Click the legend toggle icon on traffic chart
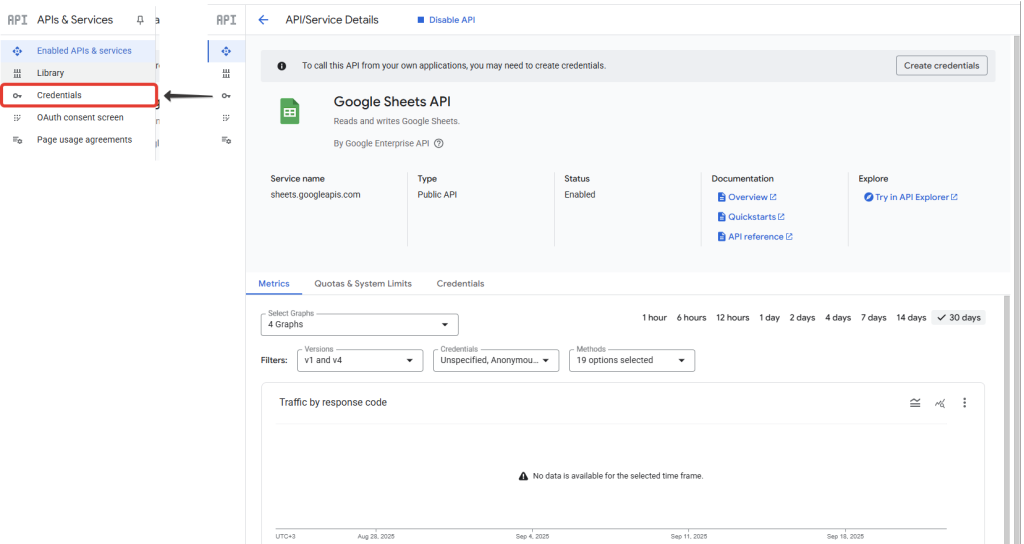Screen dimensions: 1024x544 click(915, 403)
